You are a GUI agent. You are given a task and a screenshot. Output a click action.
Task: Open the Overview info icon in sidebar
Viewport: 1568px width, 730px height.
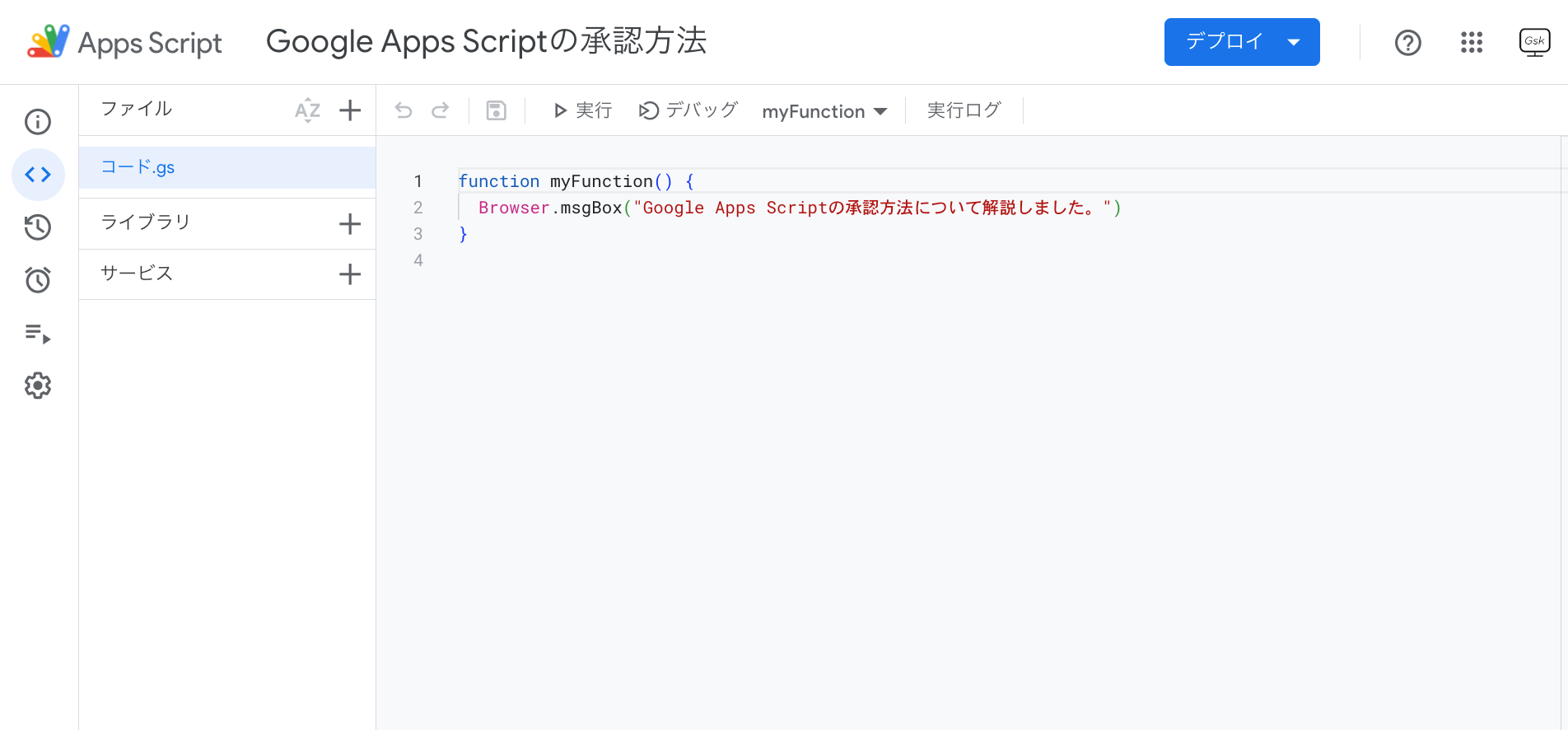(x=38, y=122)
